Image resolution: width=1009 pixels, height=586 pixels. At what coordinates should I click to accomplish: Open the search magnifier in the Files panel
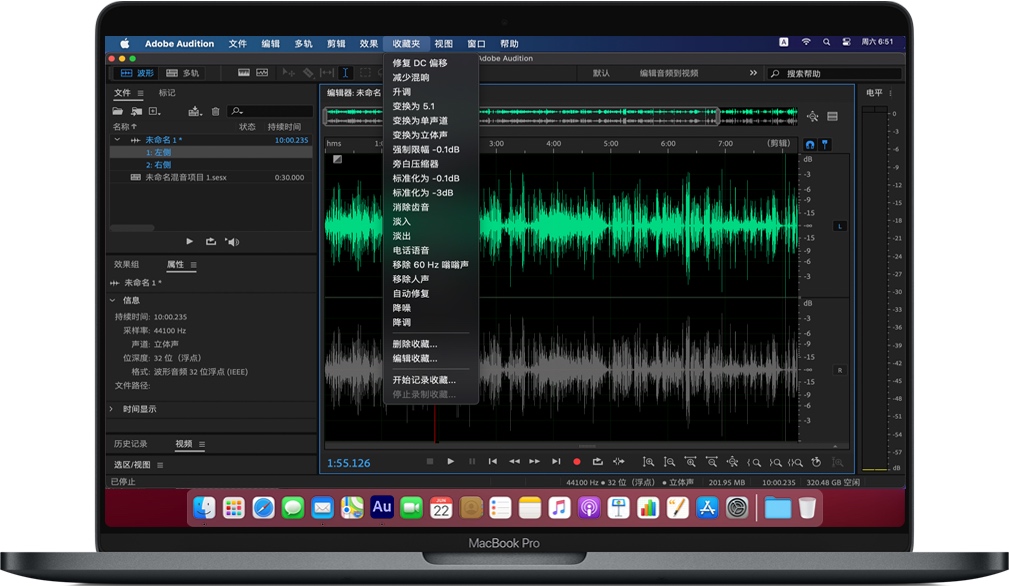235,111
